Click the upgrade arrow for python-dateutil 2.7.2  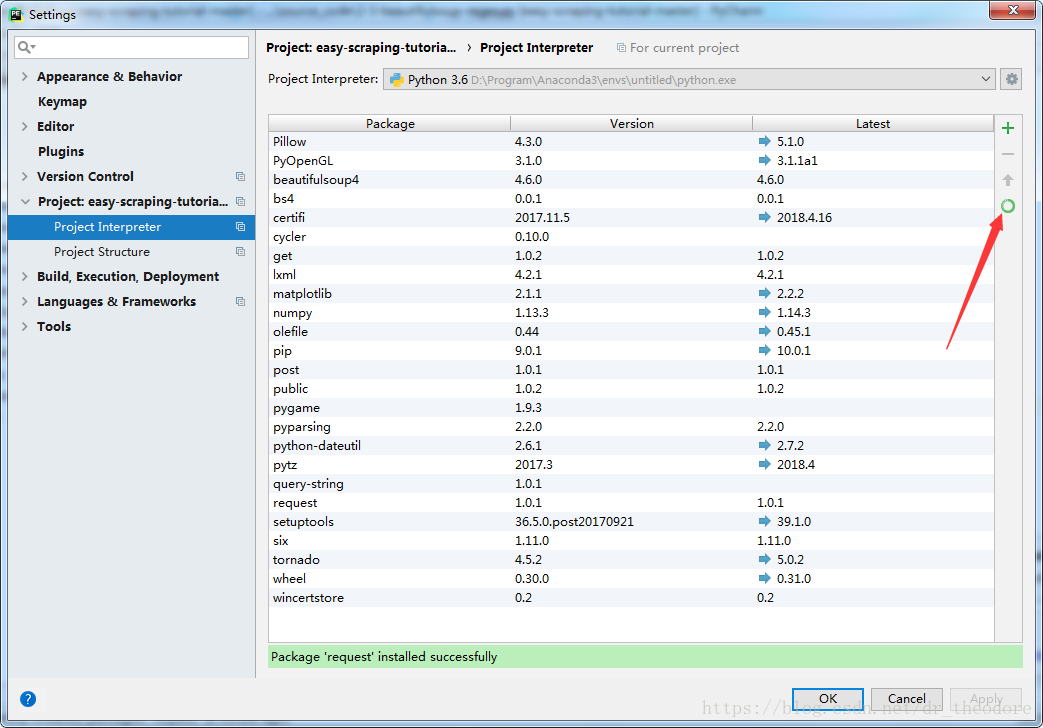click(764, 445)
